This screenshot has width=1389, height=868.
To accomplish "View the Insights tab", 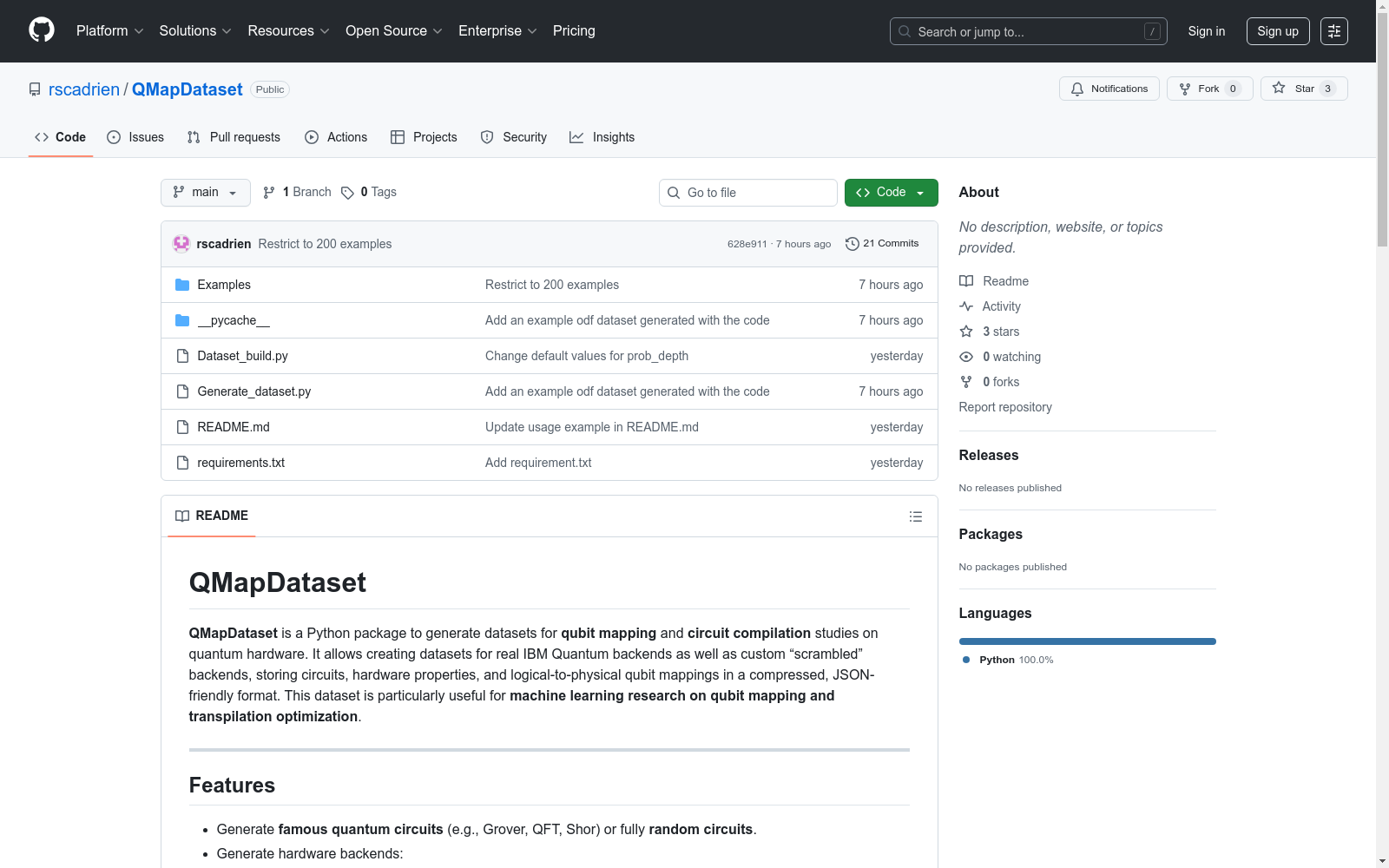I will coord(602,137).
